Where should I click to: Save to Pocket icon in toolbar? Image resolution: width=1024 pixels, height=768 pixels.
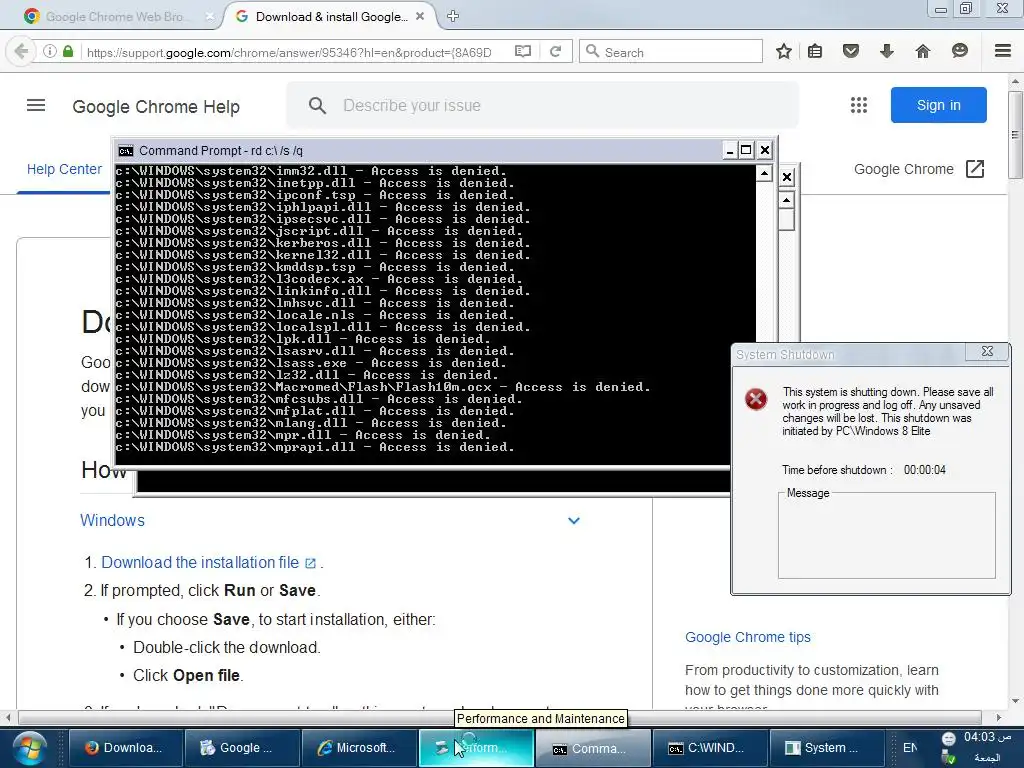[850, 51]
